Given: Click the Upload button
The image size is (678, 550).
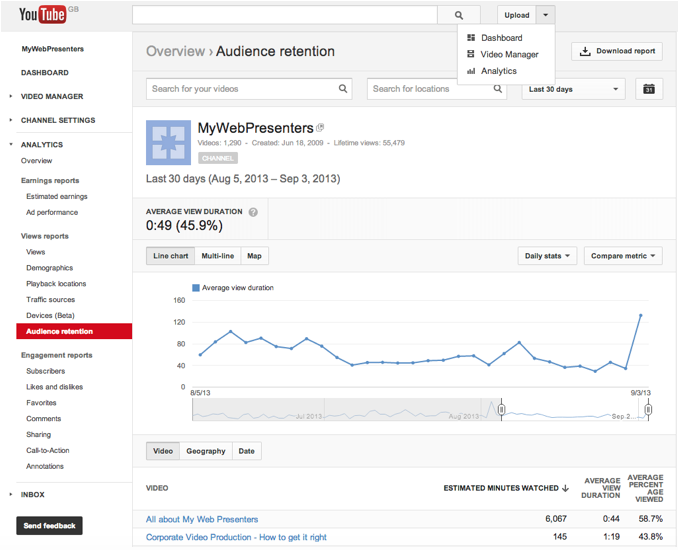Looking at the screenshot, I should pyautogui.click(x=517, y=15).
